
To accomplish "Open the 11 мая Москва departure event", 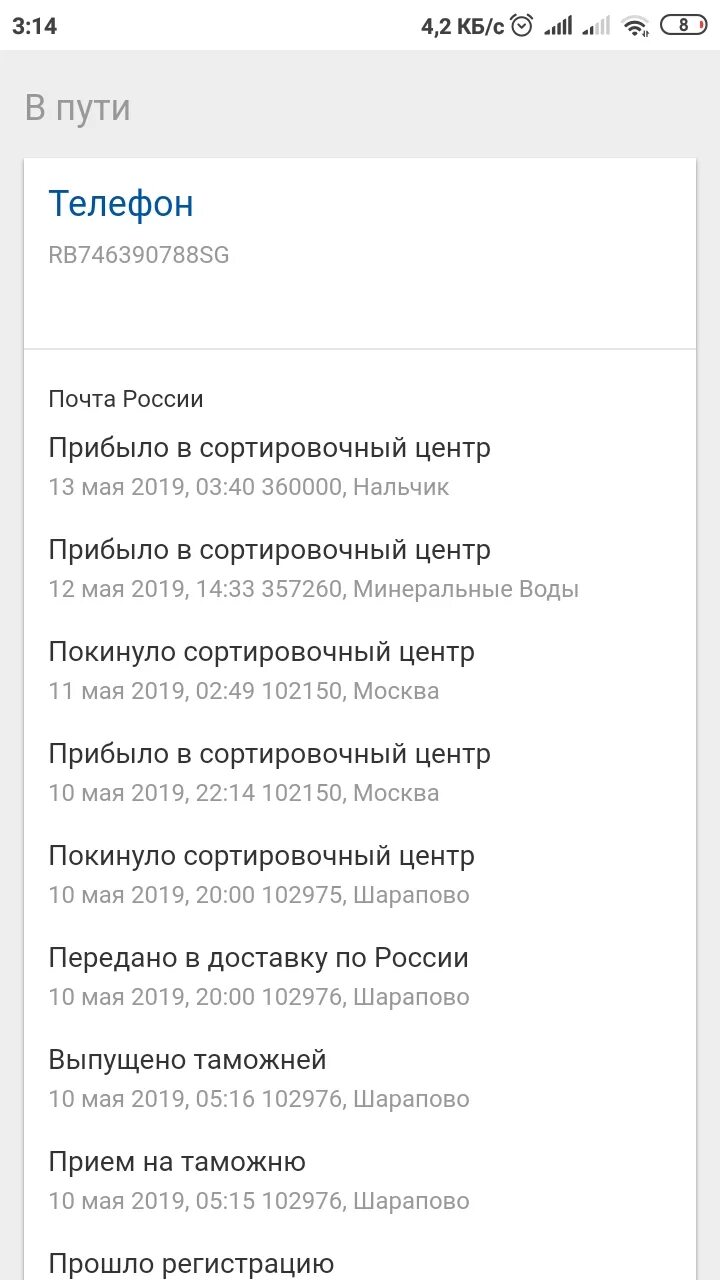I will pos(261,671).
